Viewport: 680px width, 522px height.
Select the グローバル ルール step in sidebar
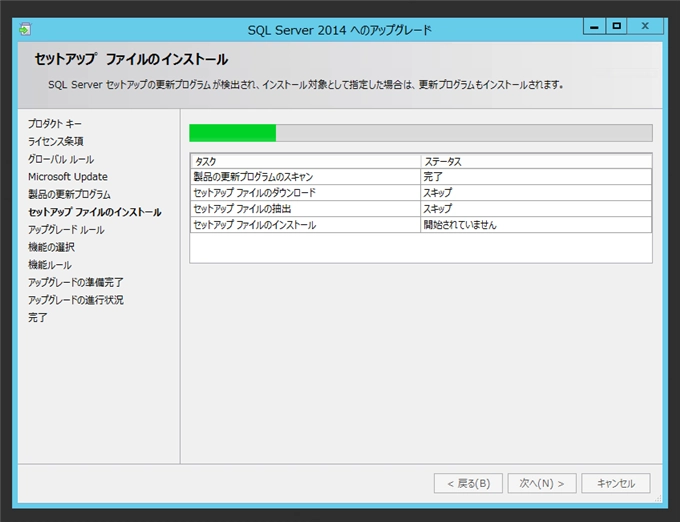(x=61, y=159)
